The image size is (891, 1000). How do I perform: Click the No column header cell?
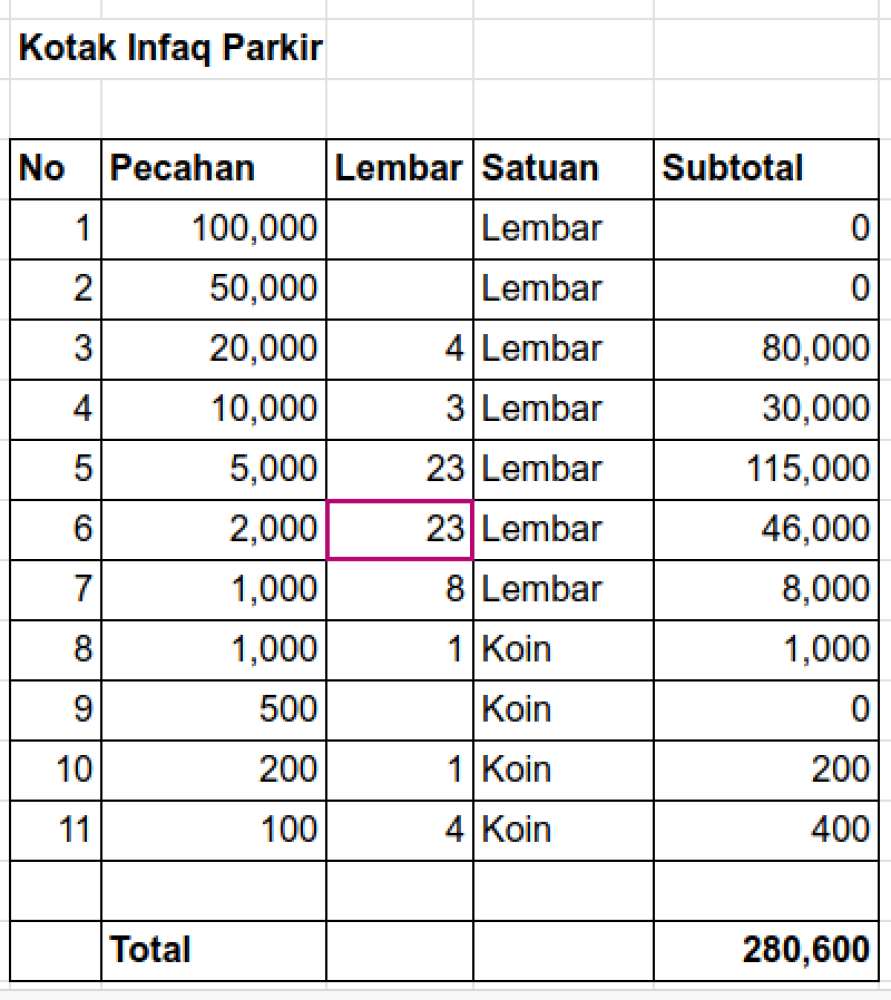(x=56, y=169)
